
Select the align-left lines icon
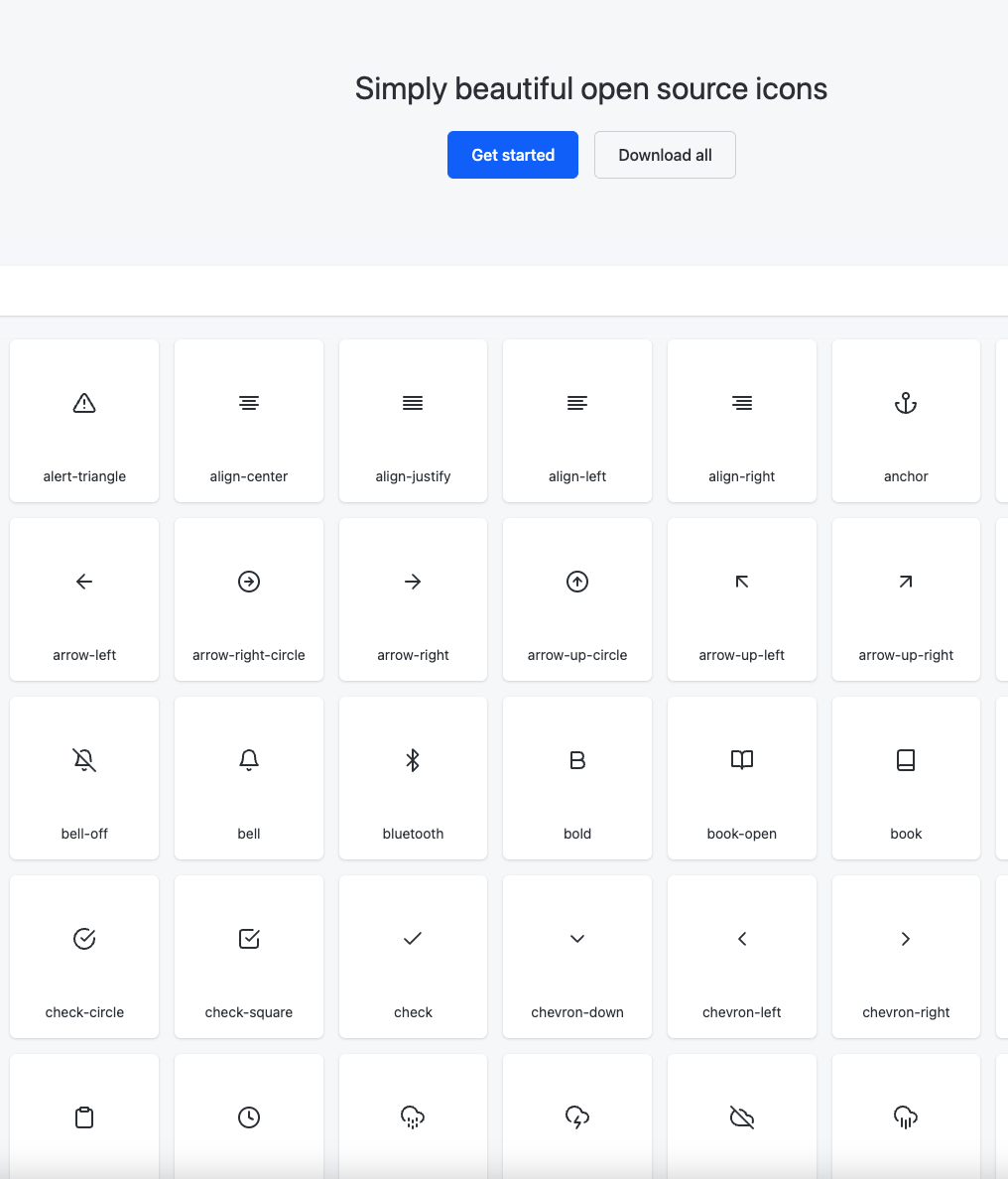click(x=577, y=403)
